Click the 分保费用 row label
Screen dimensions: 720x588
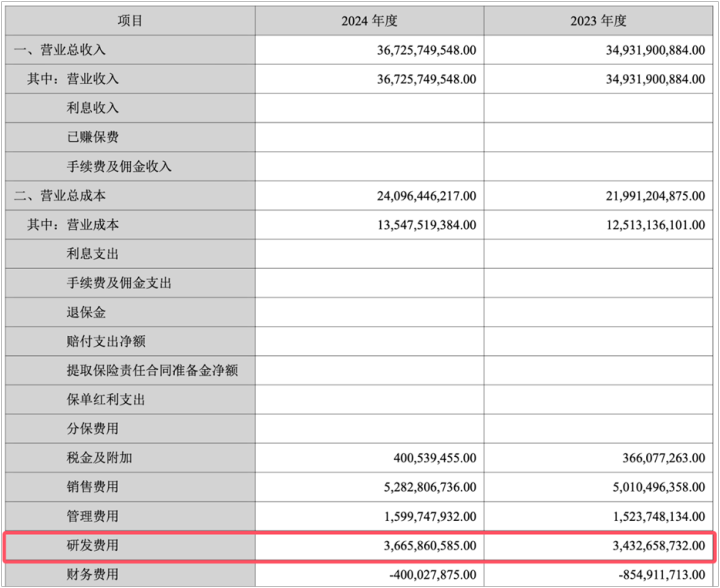coord(93,429)
